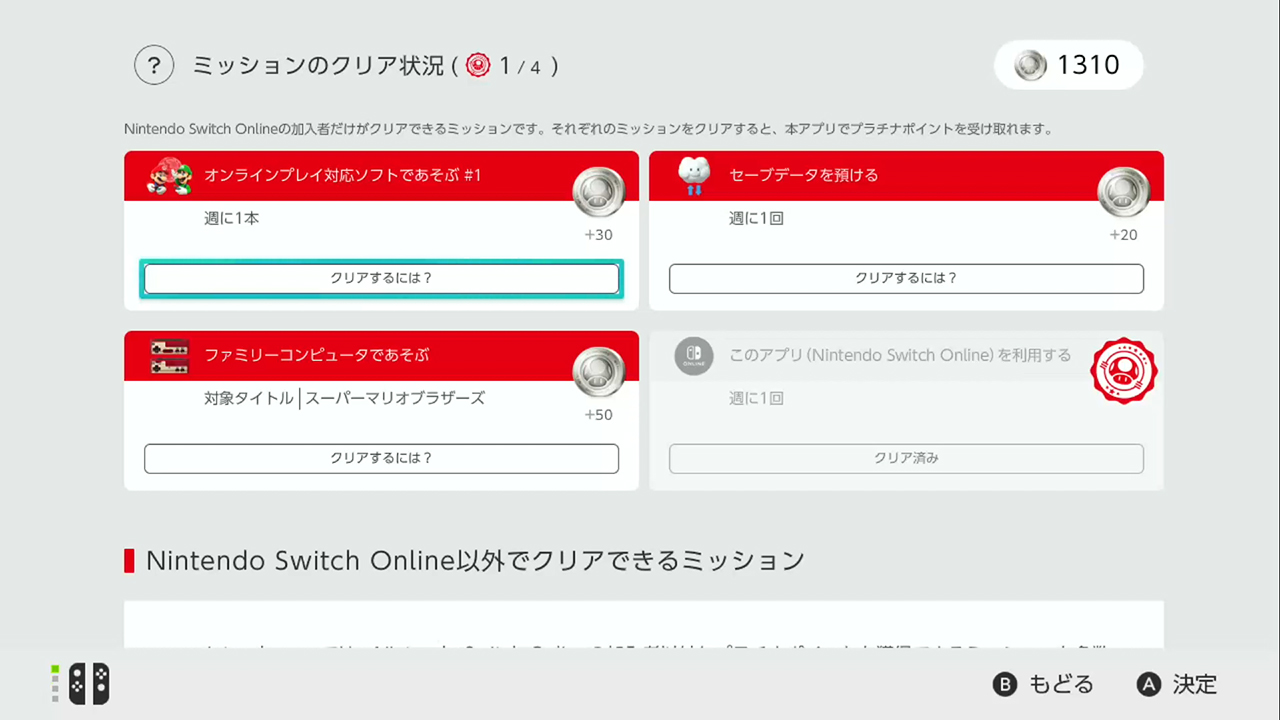Click the description sentence about Nintendo Switch Online members
Viewport: 1280px width, 720px height.
point(588,129)
